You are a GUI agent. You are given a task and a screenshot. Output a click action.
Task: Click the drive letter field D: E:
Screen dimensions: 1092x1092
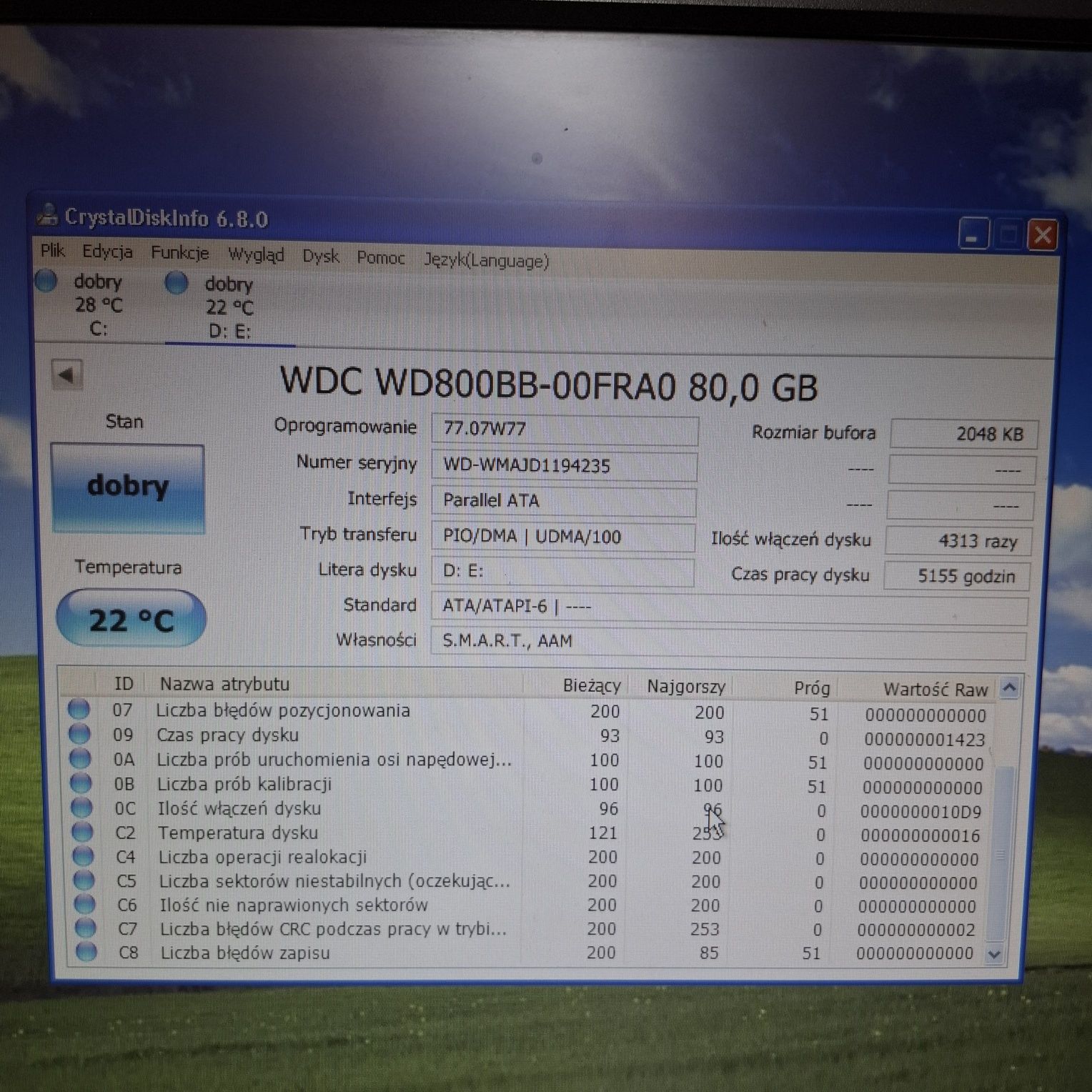pos(562,571)
